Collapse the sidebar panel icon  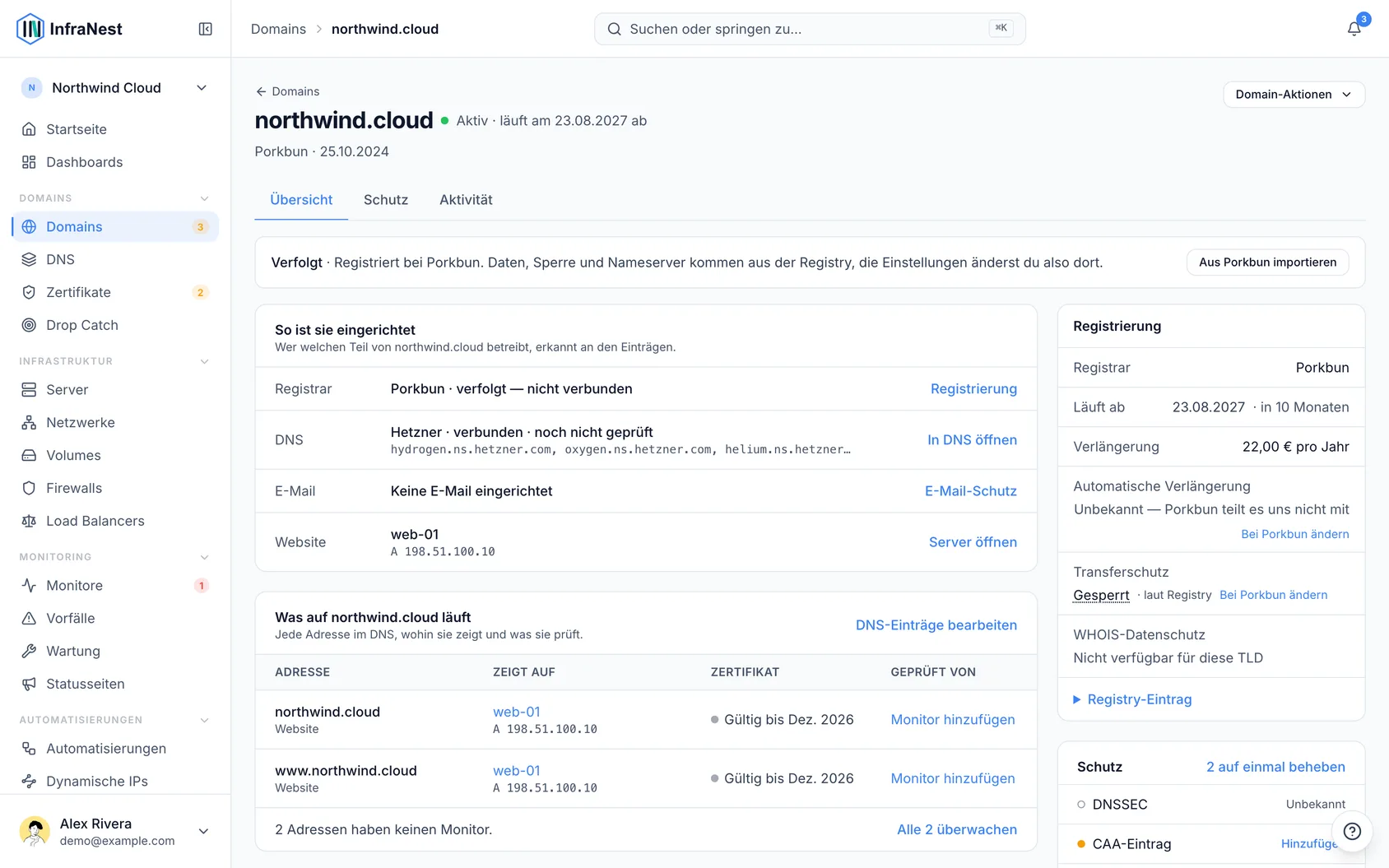(206, 29)
